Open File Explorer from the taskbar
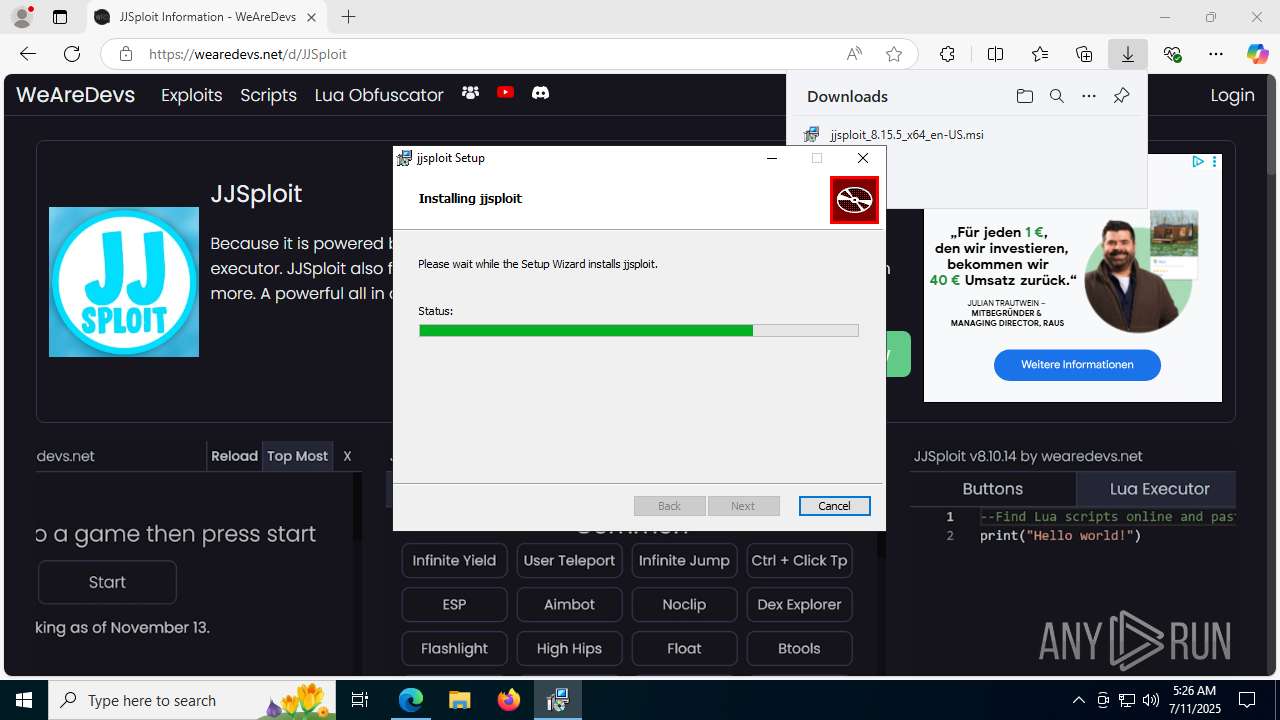Image resolution: width=1280 pixels, height=720 pixels. (x=459, y=700)
